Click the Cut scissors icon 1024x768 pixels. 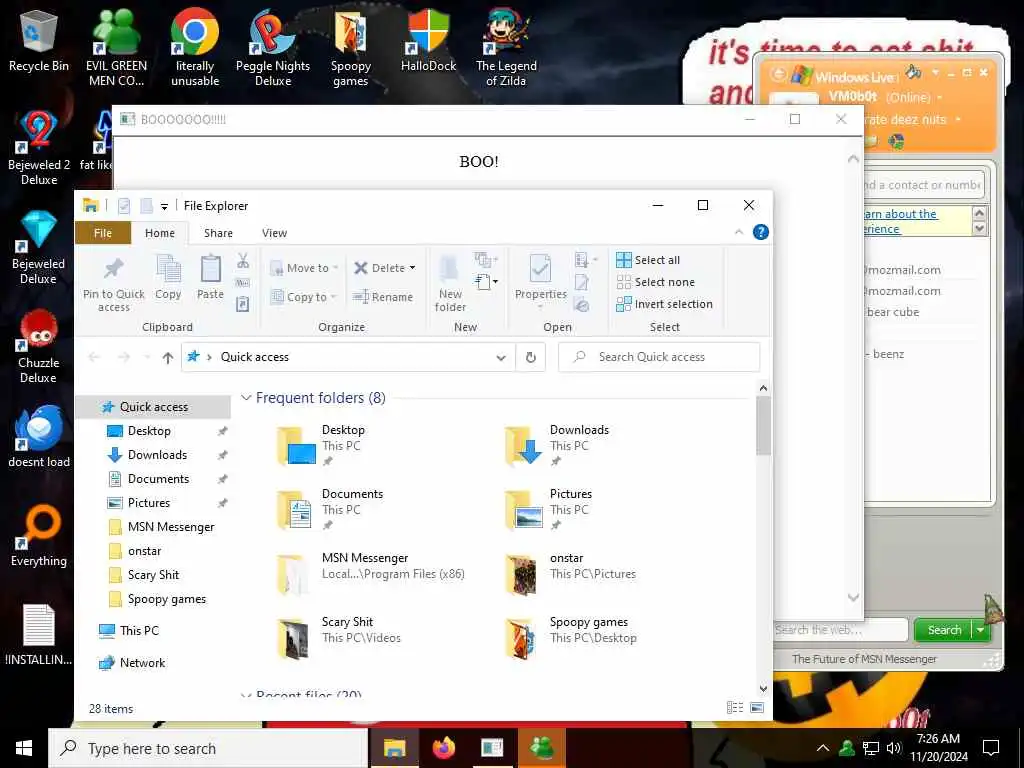(x=243, y=261)
